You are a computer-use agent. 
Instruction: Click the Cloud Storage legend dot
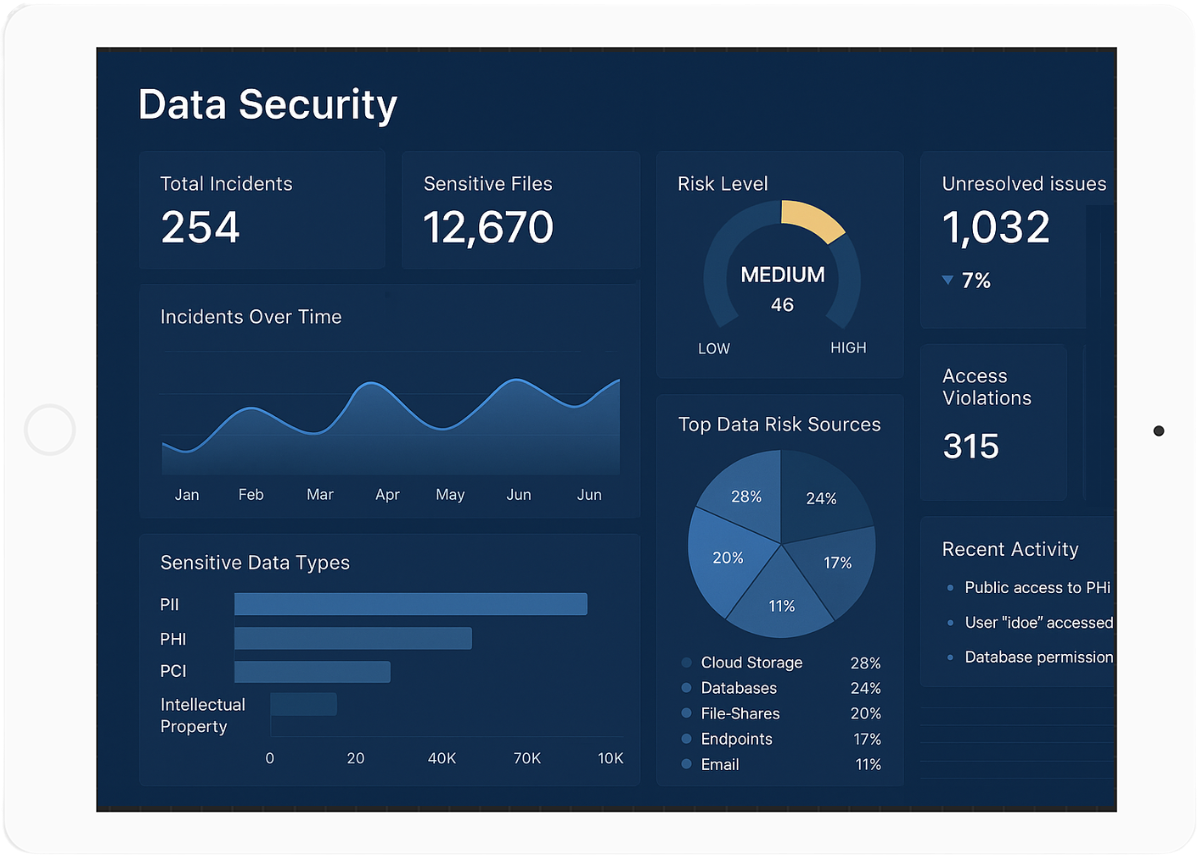[686, 663]
